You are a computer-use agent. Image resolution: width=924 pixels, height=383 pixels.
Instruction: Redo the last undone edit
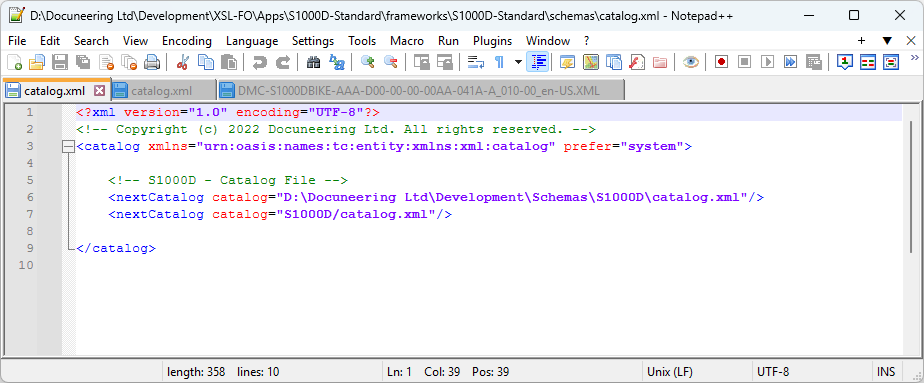point(283,62)
